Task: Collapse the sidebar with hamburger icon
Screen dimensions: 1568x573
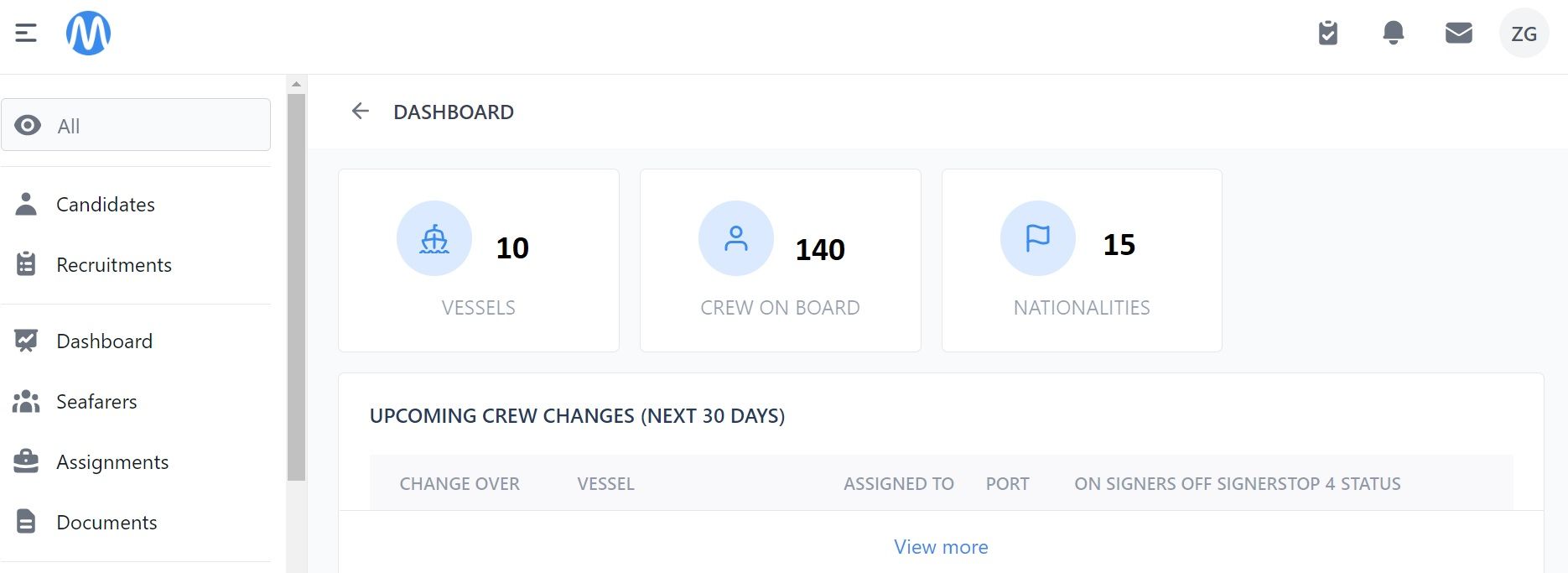Action: (26, 33)
